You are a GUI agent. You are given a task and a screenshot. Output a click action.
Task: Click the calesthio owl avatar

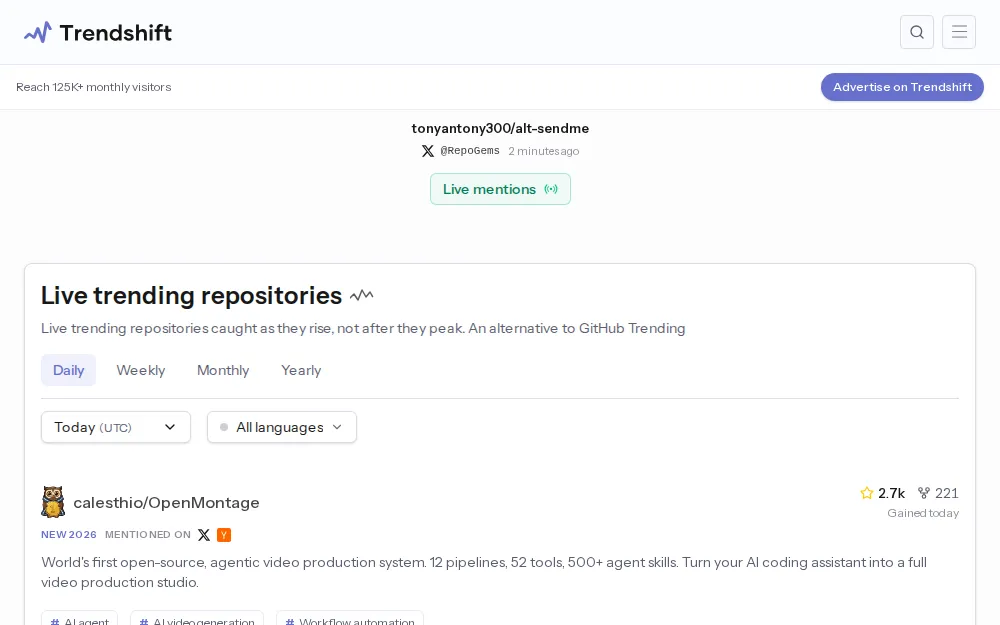(x=53, y=502)
